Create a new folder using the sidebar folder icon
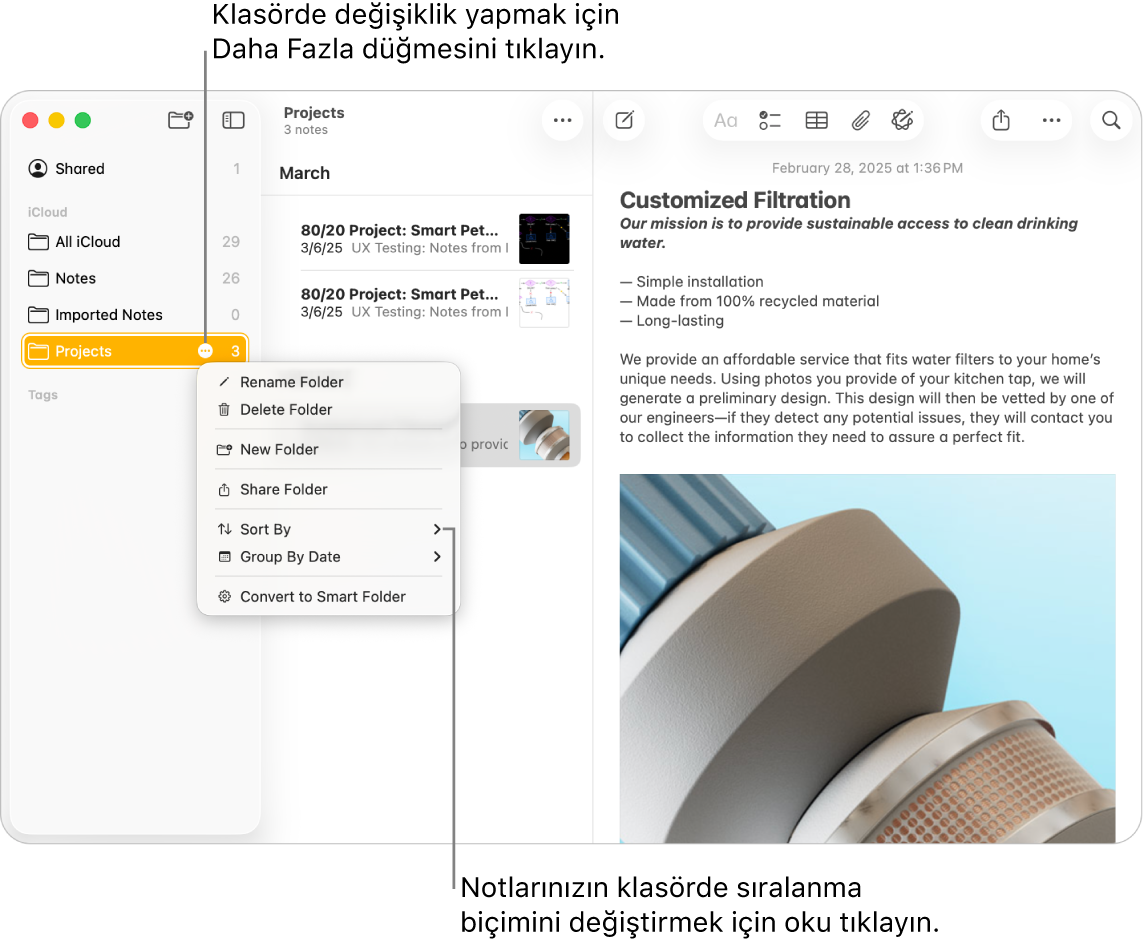 [x=180, y=119]
